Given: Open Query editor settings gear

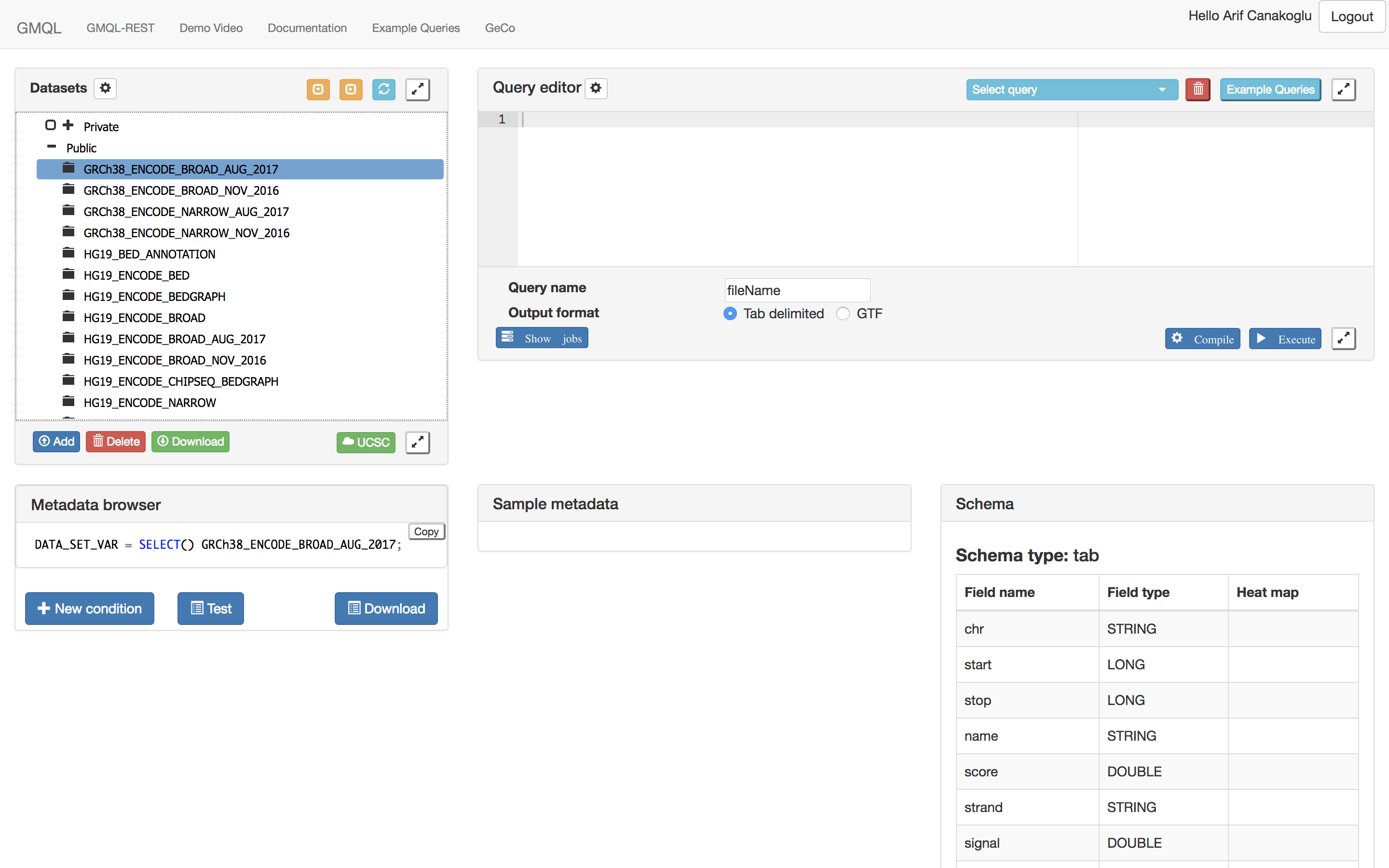Looking at the screenshot, I should point(596,88).
